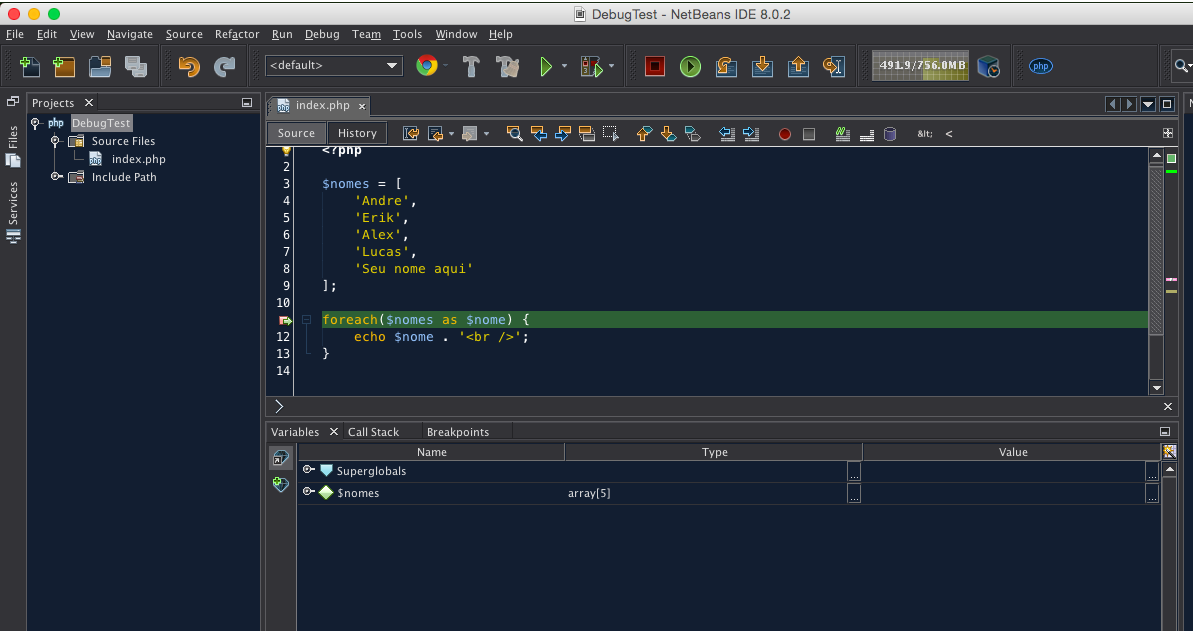Toggle the Variables panel public-properties icon
The width and height of the screenshot is (1193, 631).
[x=281, y=457]
